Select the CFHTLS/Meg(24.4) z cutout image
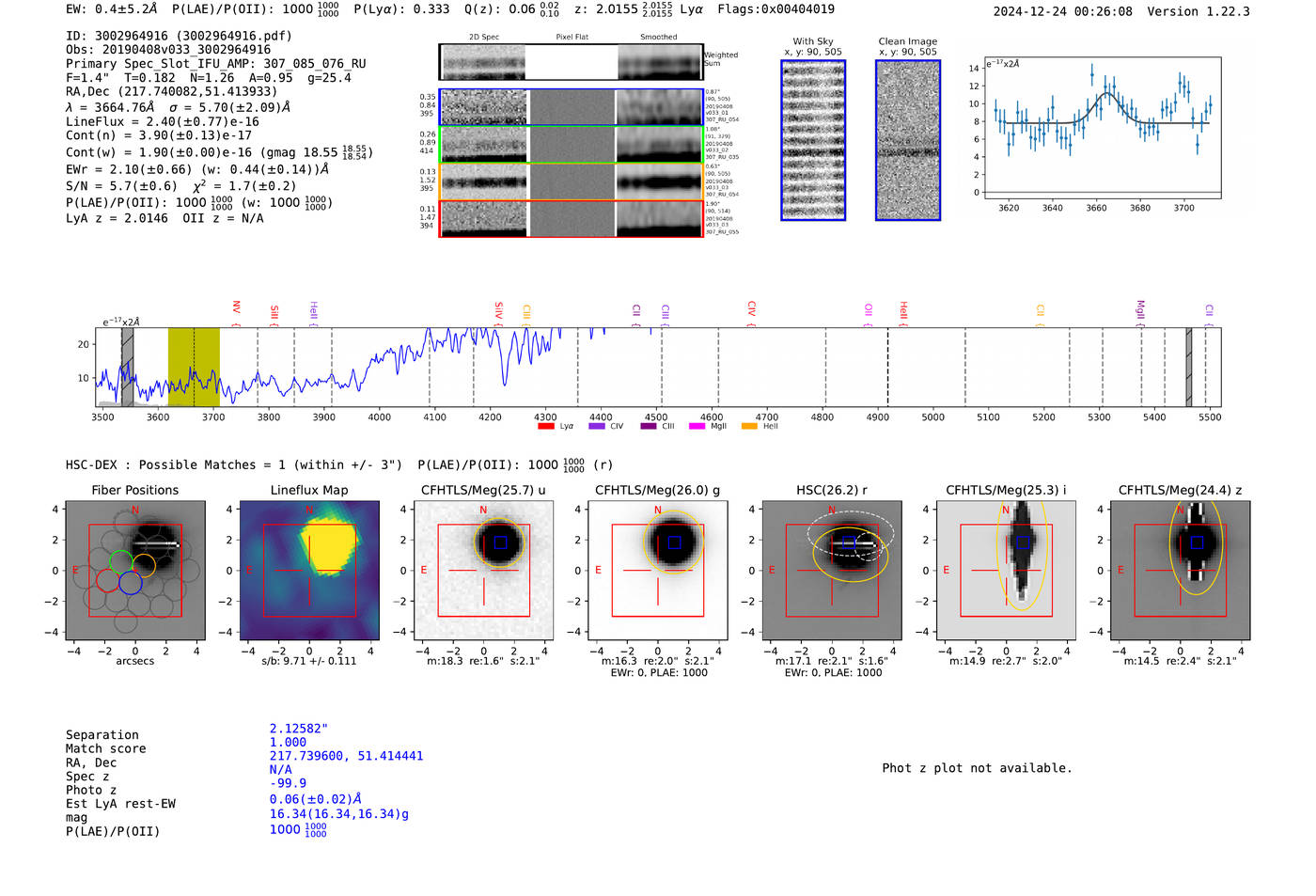Viewport: 1316px width, 896px height. [1181, 570]
